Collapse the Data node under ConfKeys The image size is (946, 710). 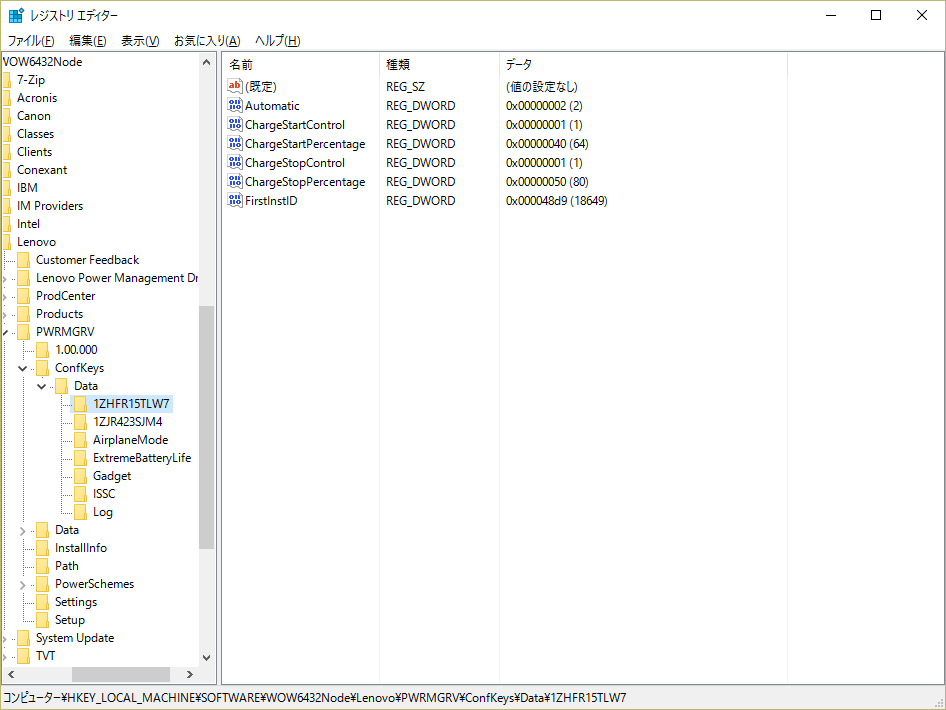point(42,386)
